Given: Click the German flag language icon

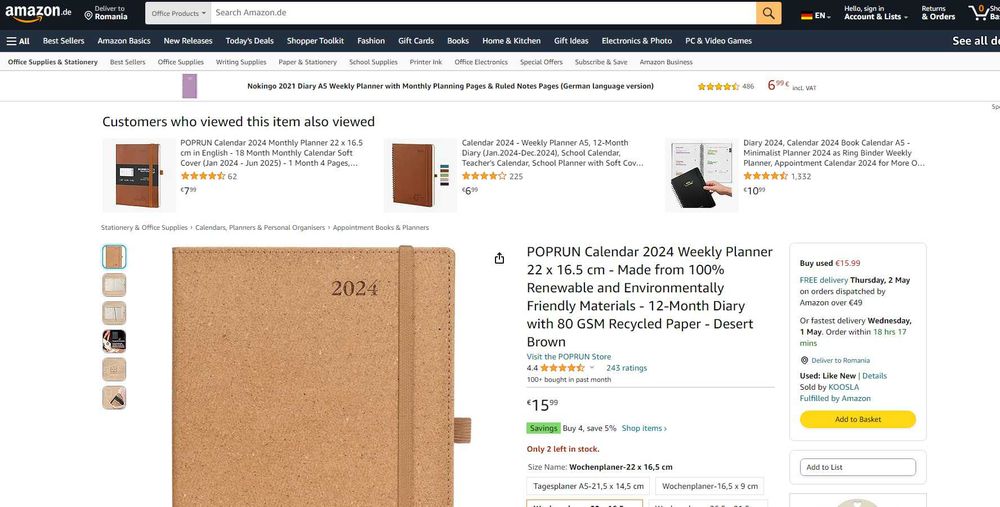Looking at the screenshot, I should coord(807,16).
